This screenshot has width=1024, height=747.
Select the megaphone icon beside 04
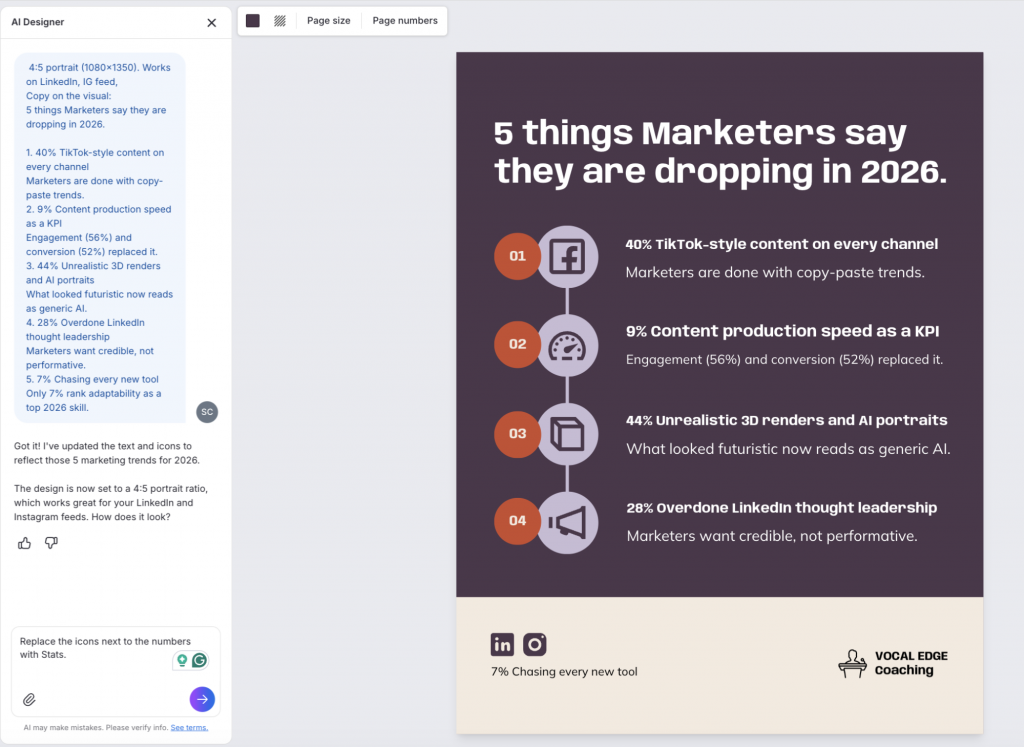coord(567,523)
